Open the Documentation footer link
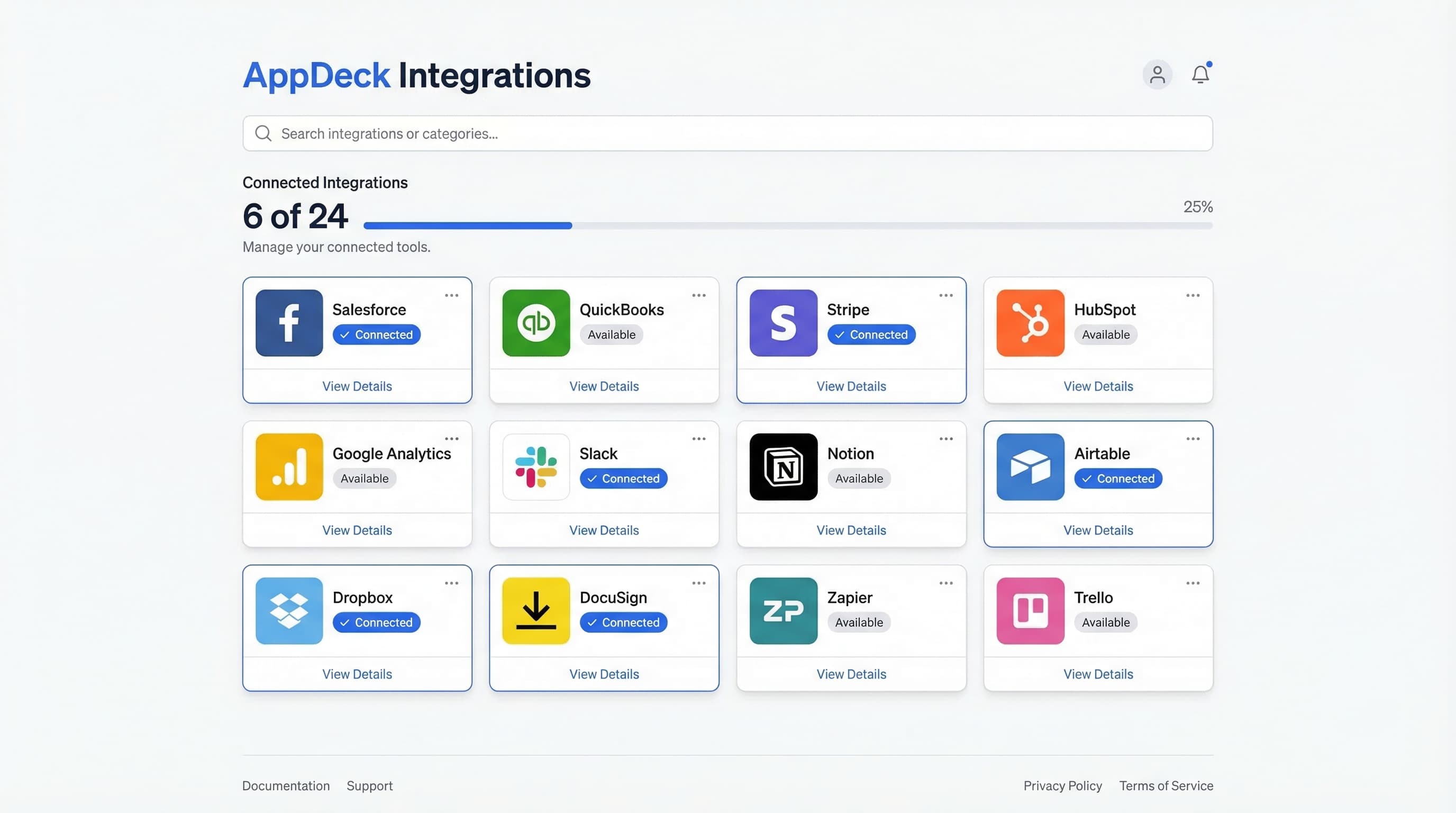 (x=286, y=786)
